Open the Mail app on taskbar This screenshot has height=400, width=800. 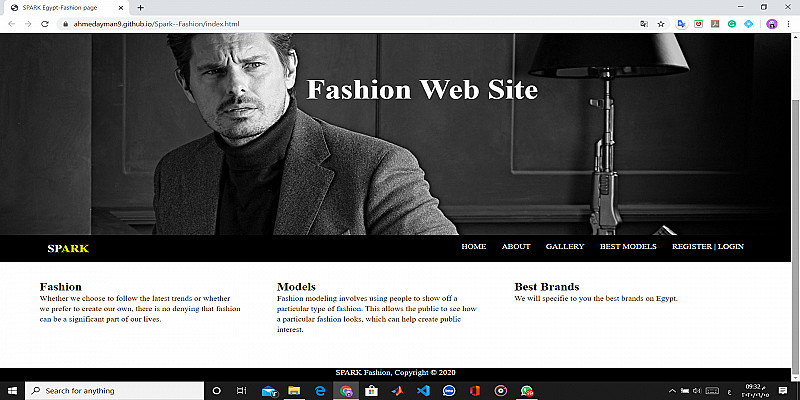269,391
